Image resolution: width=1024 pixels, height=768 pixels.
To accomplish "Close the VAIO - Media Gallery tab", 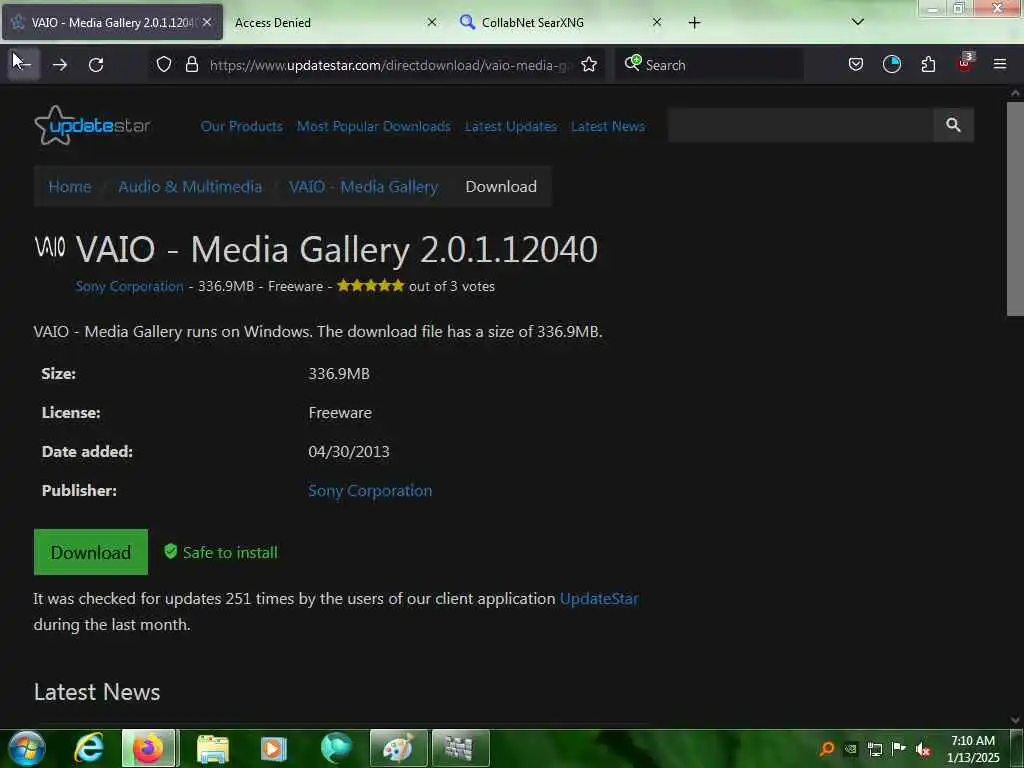I will pyautogui.click(x=207, y=22).
